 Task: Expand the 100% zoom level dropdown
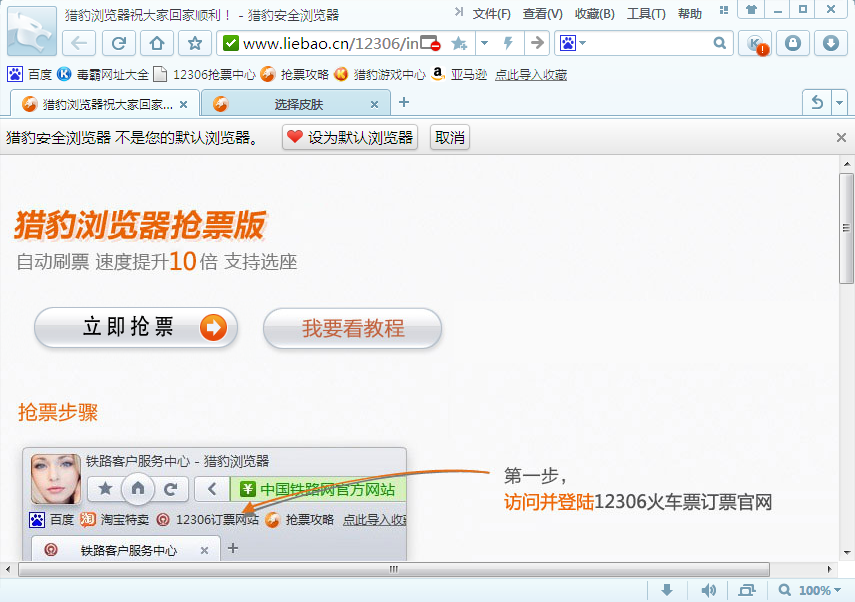(x=813, y=590)
